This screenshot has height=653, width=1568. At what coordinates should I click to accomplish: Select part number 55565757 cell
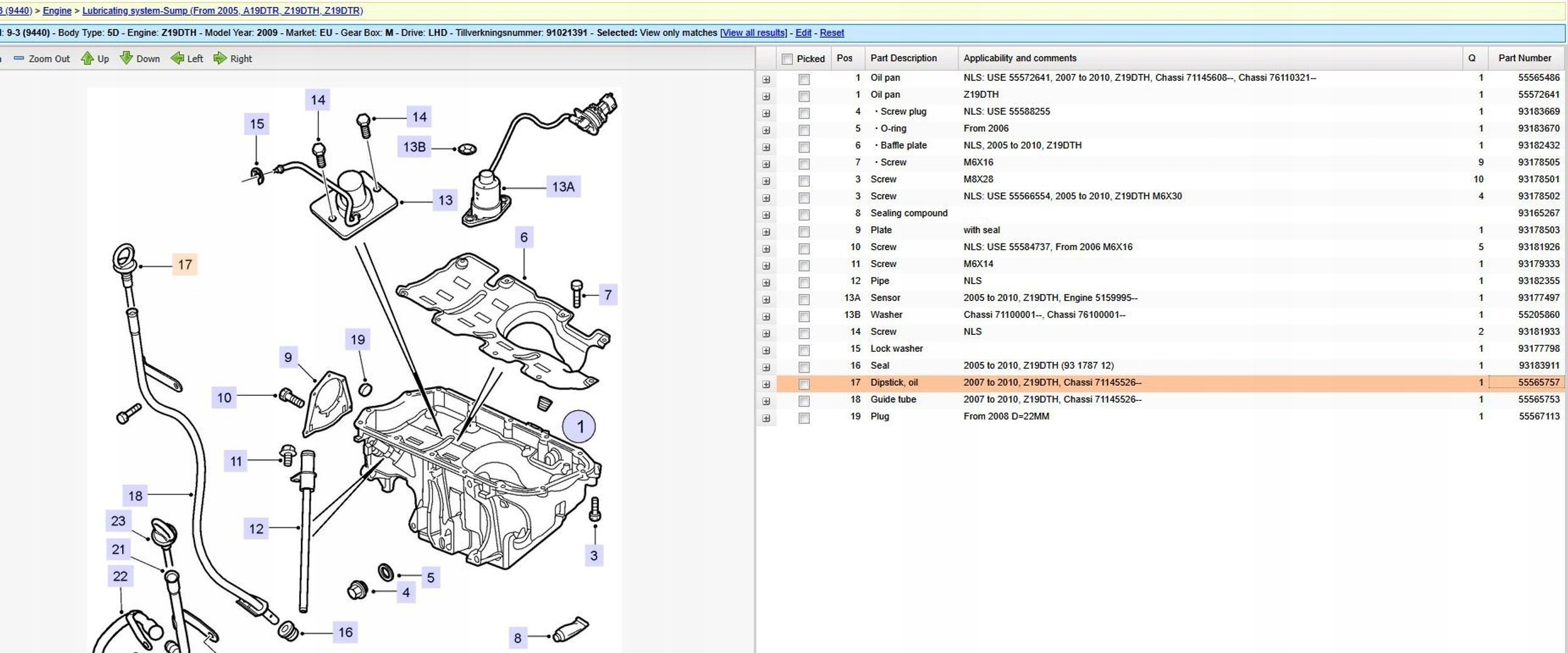tap(1539, 383)
